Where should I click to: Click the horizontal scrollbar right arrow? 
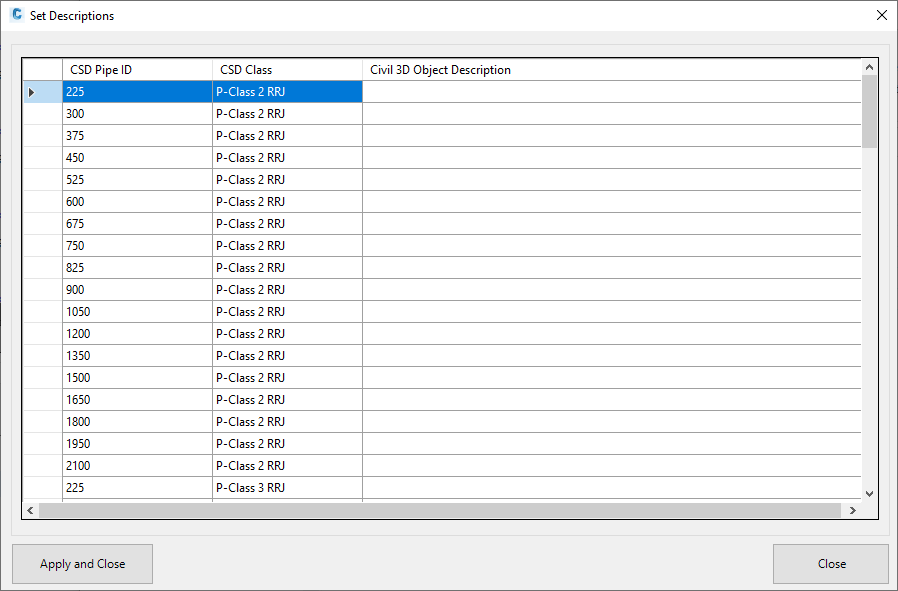coord(852,510)
